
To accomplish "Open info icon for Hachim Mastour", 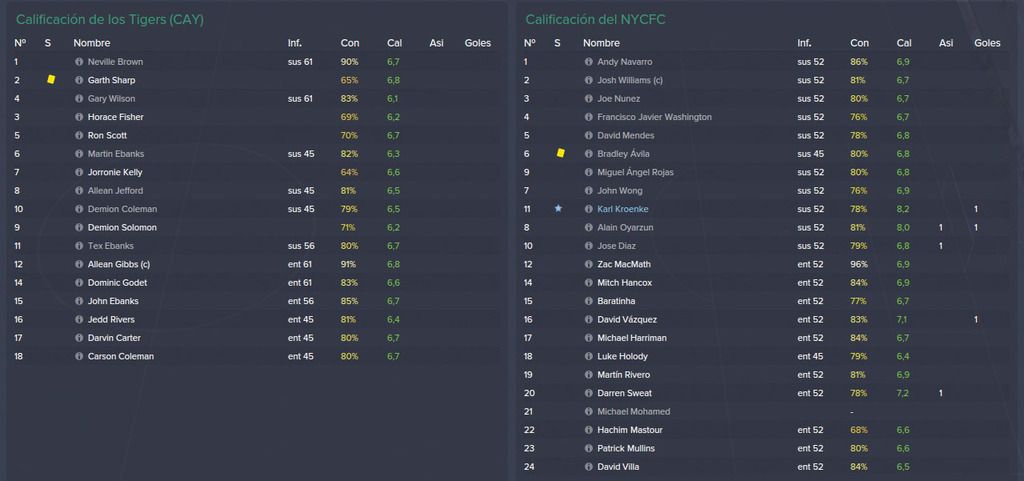I will point(588,430).
